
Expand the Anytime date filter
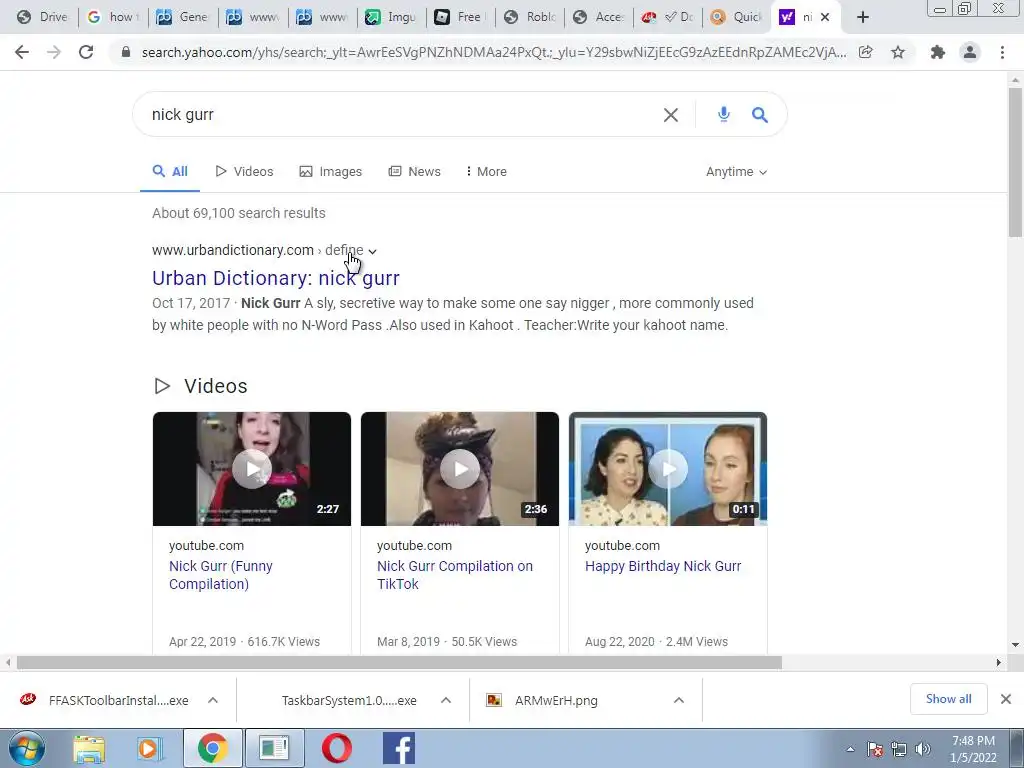point(737,172)
